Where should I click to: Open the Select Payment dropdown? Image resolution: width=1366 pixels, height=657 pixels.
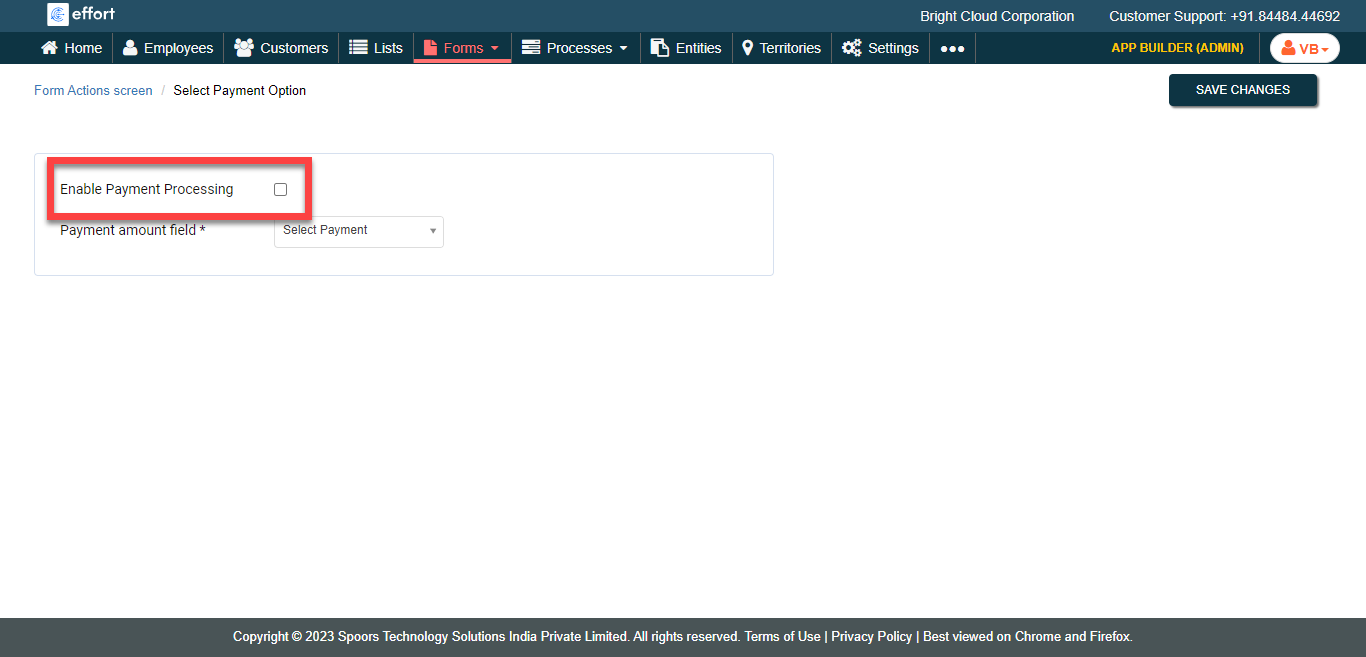(x=358, y=231)
